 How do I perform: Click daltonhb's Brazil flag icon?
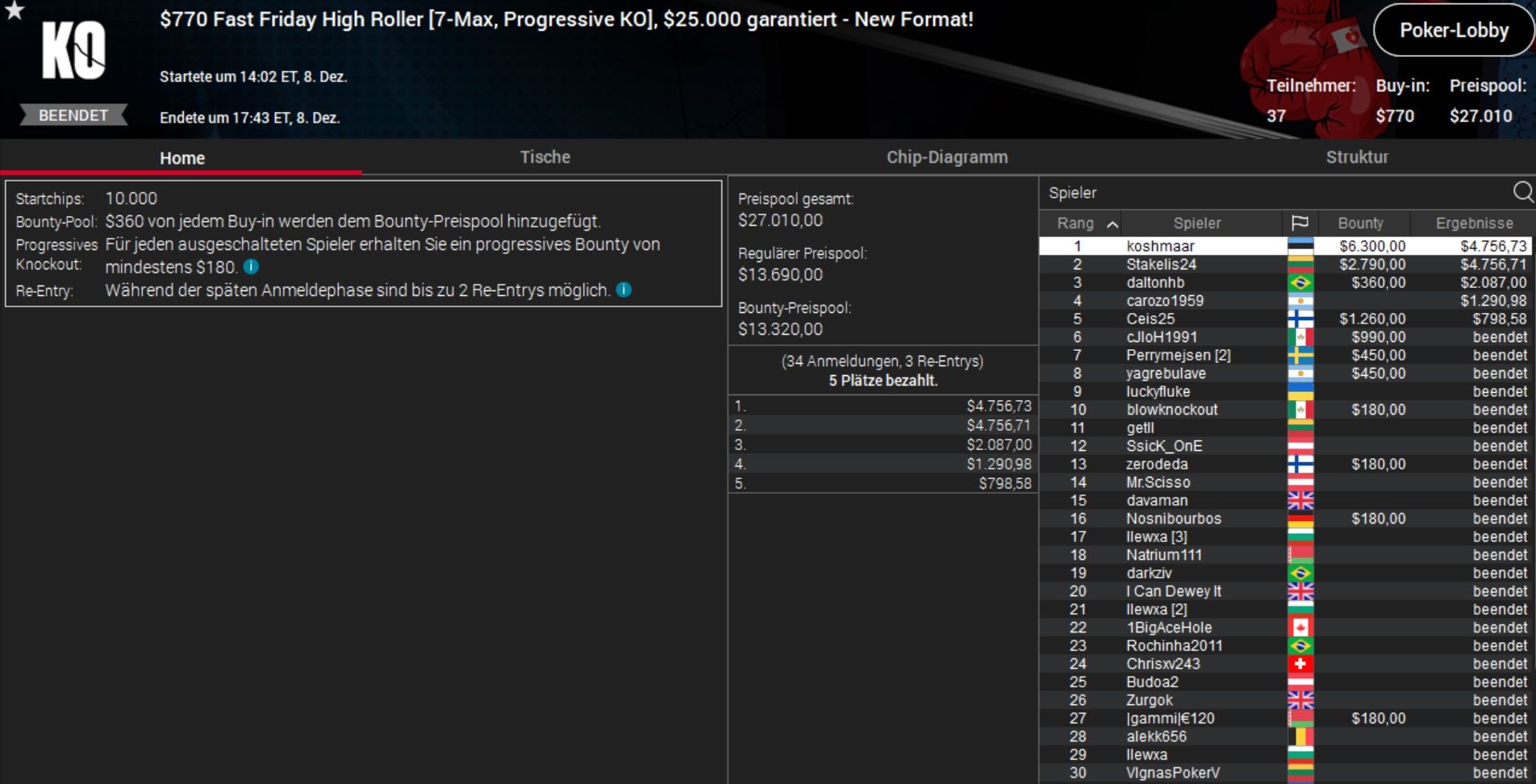click(1300, 283)
